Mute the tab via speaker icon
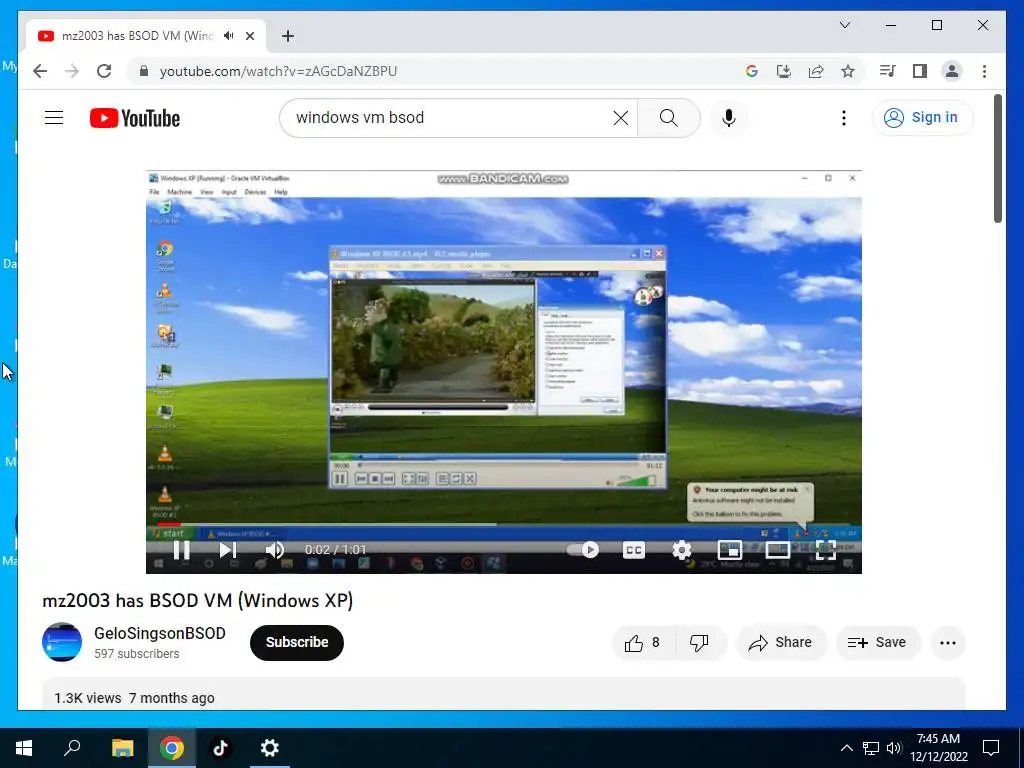Viewport: 1024px width, 768px height. pos(229,36)
